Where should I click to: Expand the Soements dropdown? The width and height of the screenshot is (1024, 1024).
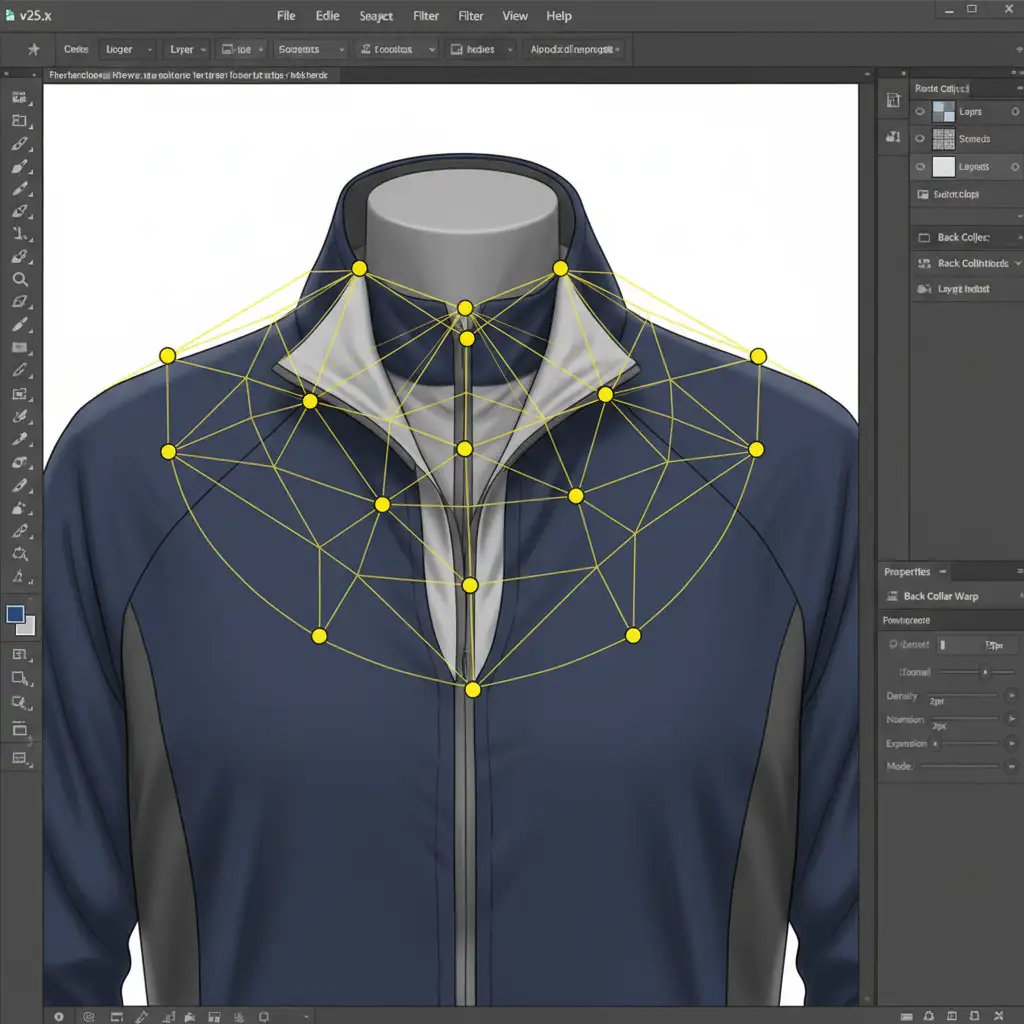pyautogui.click(x=311, y=49)
